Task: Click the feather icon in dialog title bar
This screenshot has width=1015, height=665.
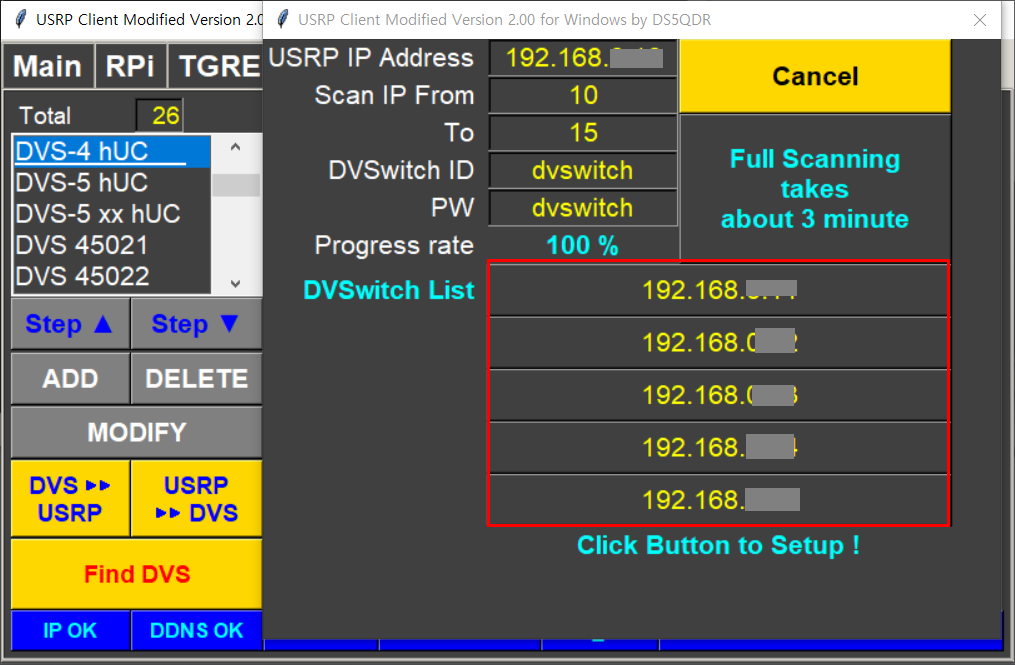Action: click(x=282, y=19)
